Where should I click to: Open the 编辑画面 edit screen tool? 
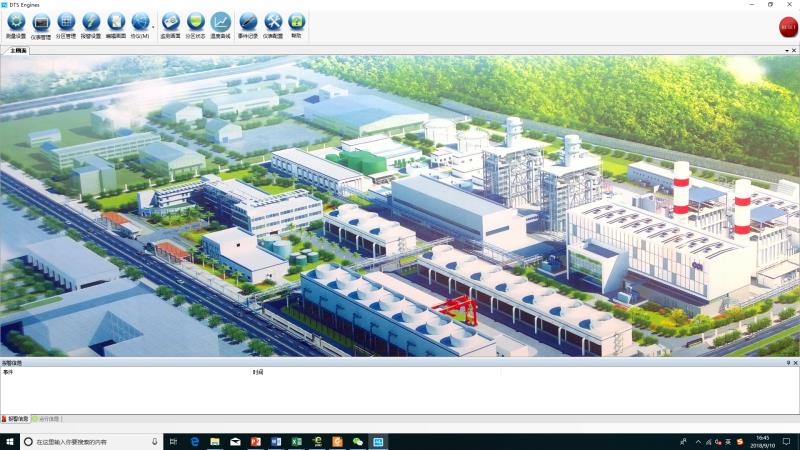coord(116,22)
